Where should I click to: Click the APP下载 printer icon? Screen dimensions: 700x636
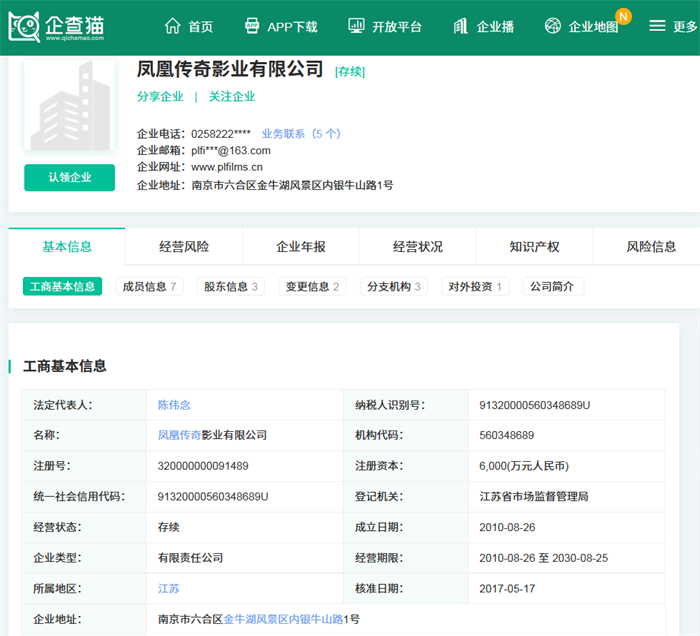(x=252, y=26)
